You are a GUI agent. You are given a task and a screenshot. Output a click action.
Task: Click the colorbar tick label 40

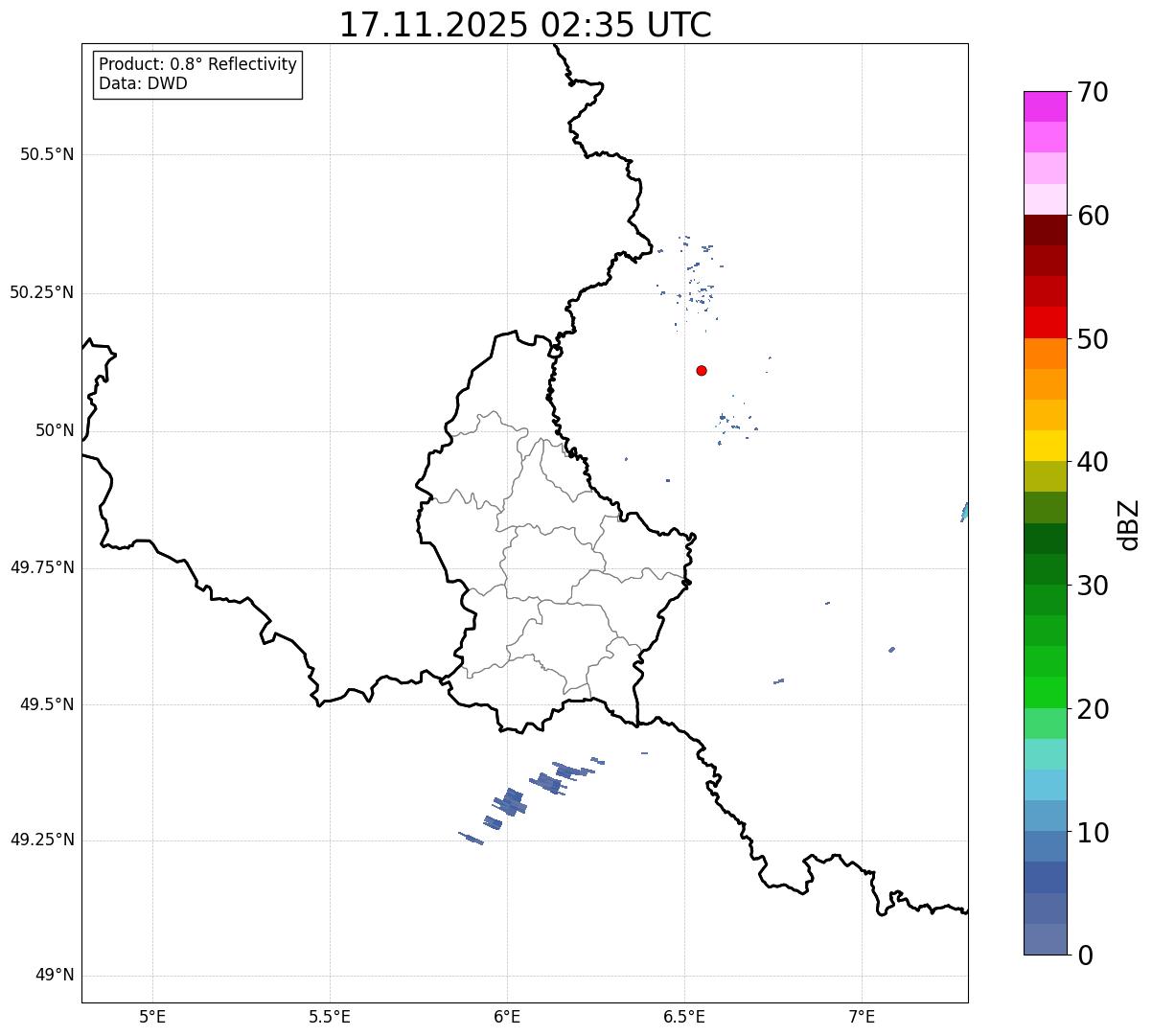tap(1093, 462)
